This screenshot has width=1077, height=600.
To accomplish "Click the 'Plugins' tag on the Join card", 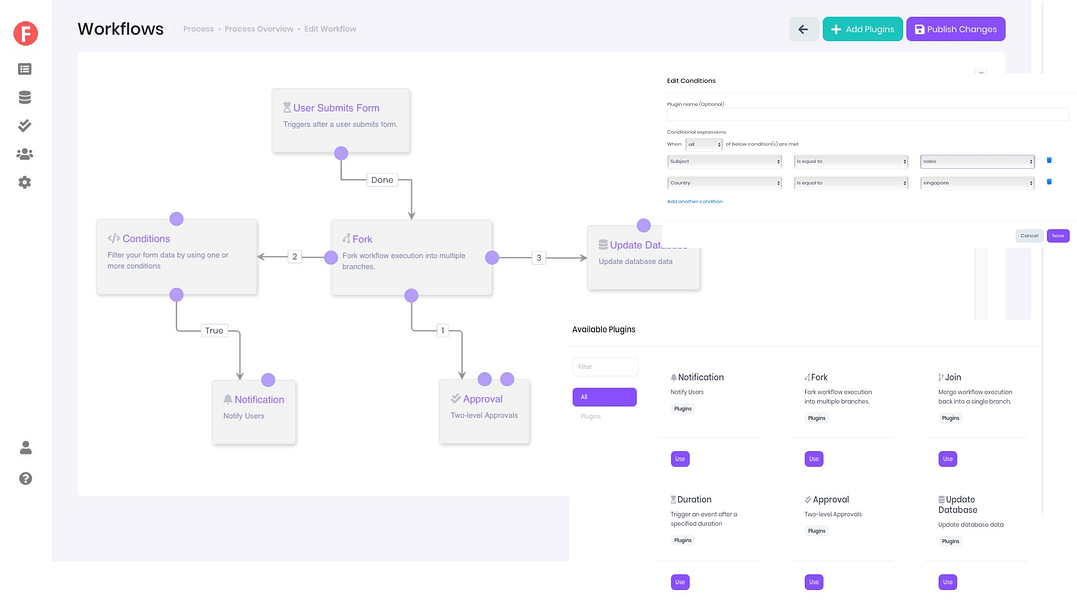I will 951,418.
